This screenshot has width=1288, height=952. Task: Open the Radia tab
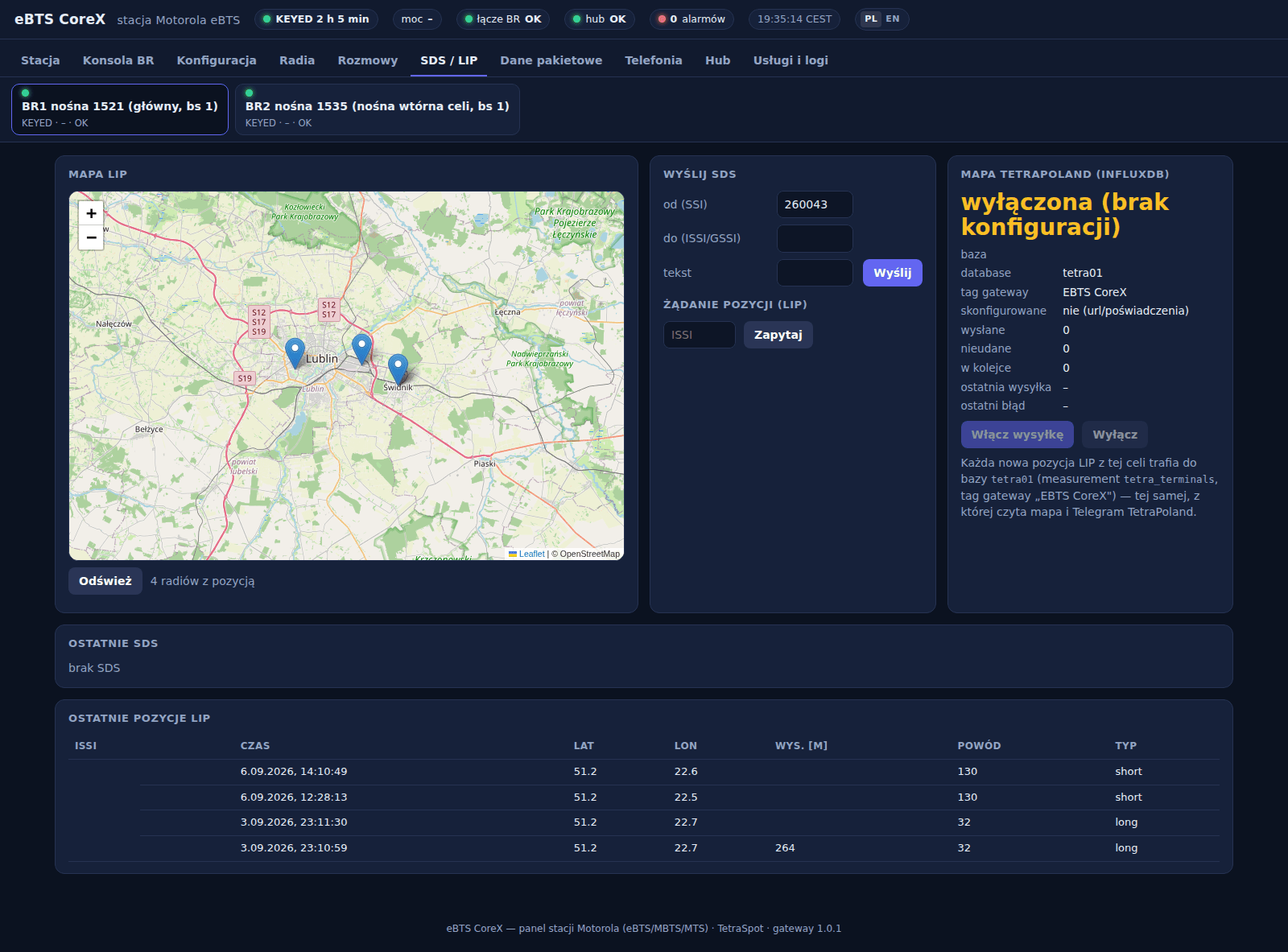[x=297, y=60]
